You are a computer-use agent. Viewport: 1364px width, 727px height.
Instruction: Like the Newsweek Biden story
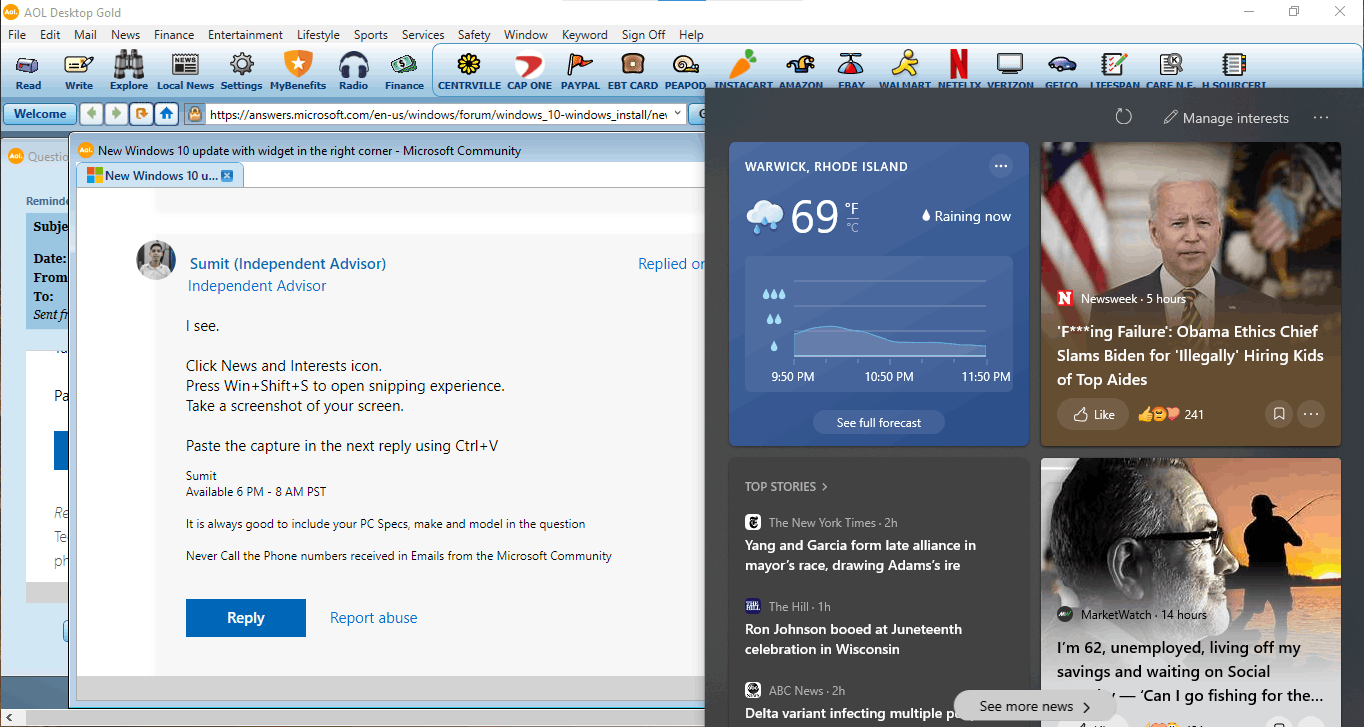tap(1093, 414)
